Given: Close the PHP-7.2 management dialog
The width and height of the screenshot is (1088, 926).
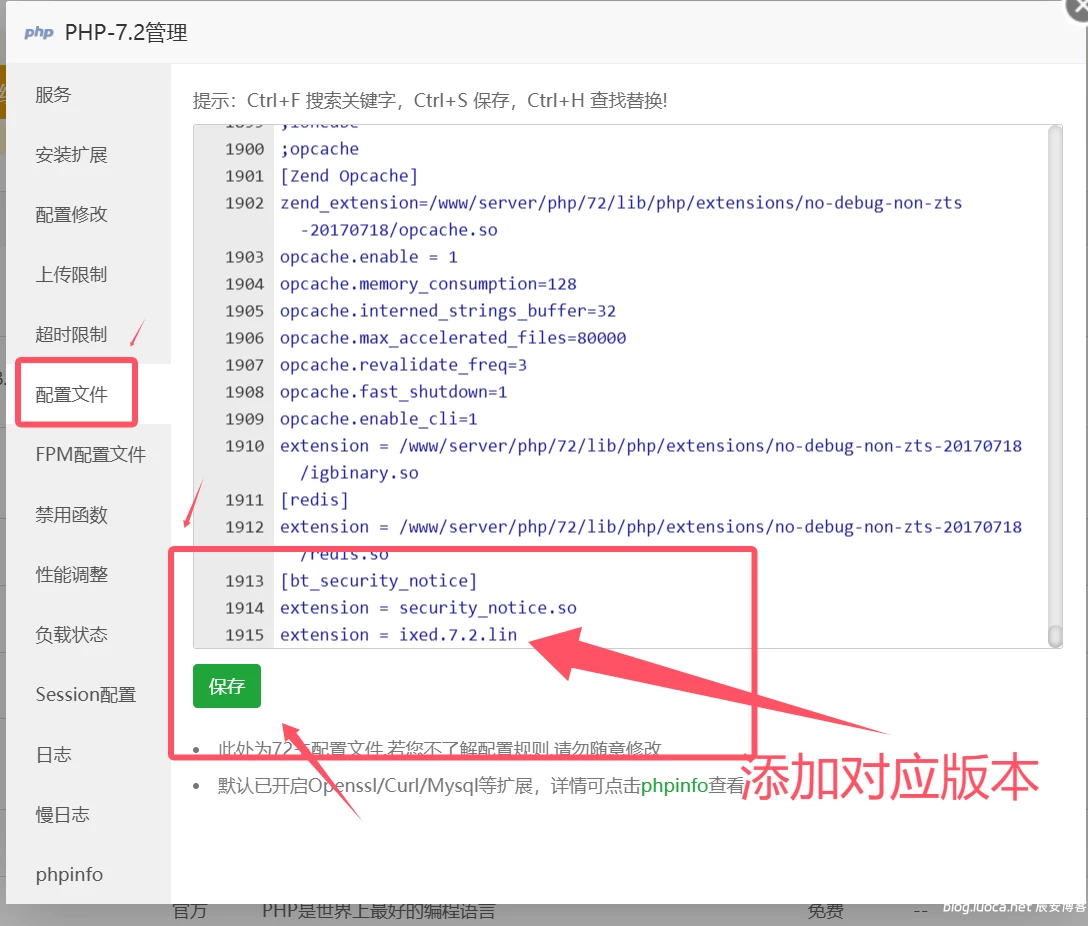Looking at the screenshot, I should click(1078, 6).
